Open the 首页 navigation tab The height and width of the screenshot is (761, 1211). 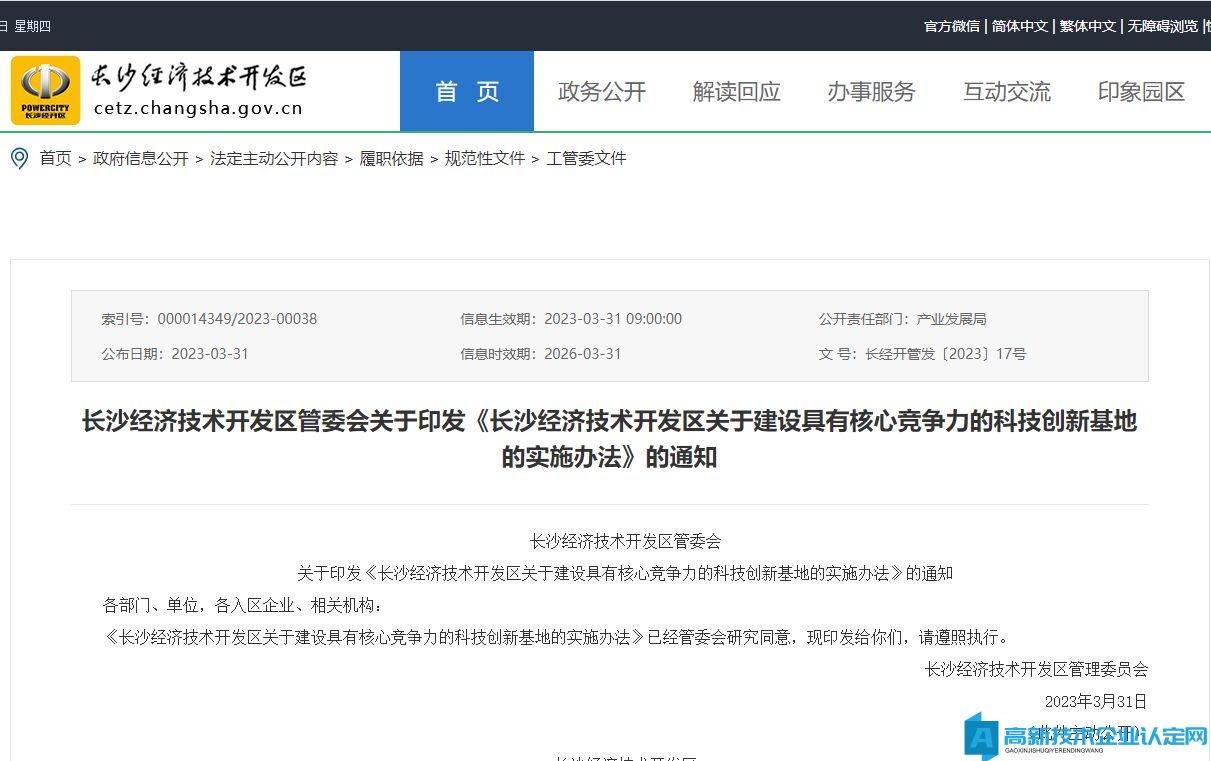(467, 91)
